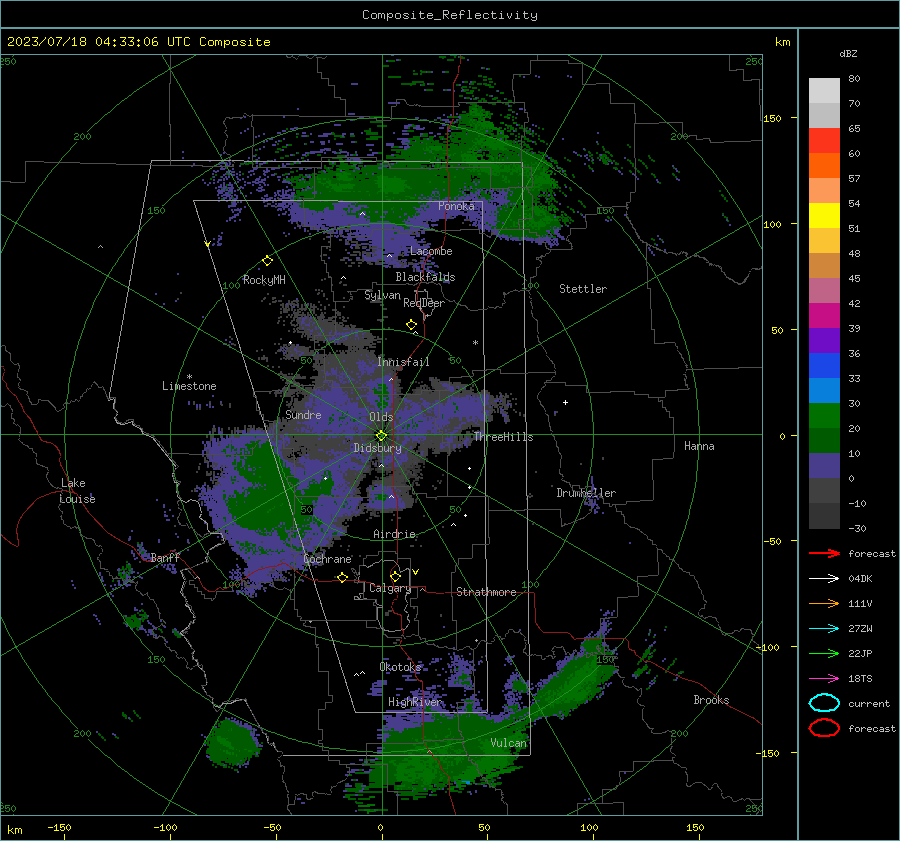Image resolution: width=900 pixels, height=841 pixels.
Task: Select the 33 dBZ blue swatch
Action: tap(824, 366)
